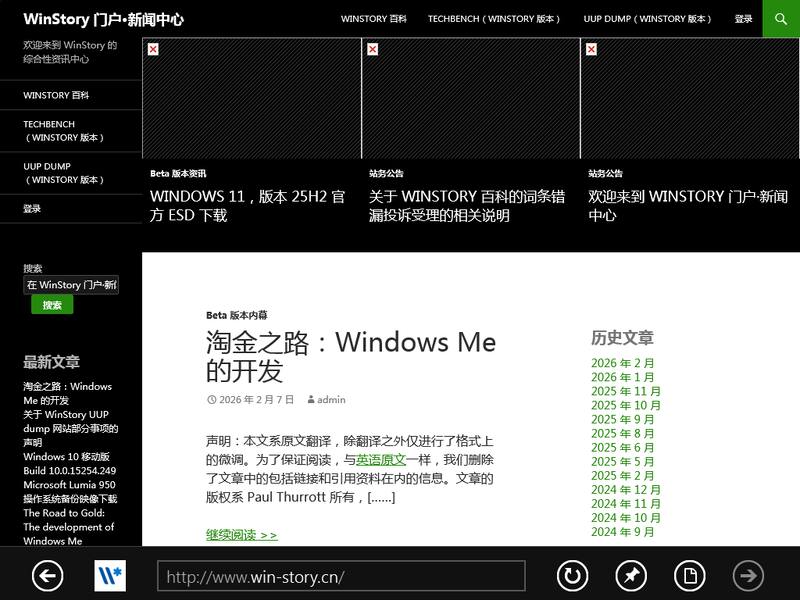Pin the site using the pushpin icon
800x600 pixels.
click(630, 576)
